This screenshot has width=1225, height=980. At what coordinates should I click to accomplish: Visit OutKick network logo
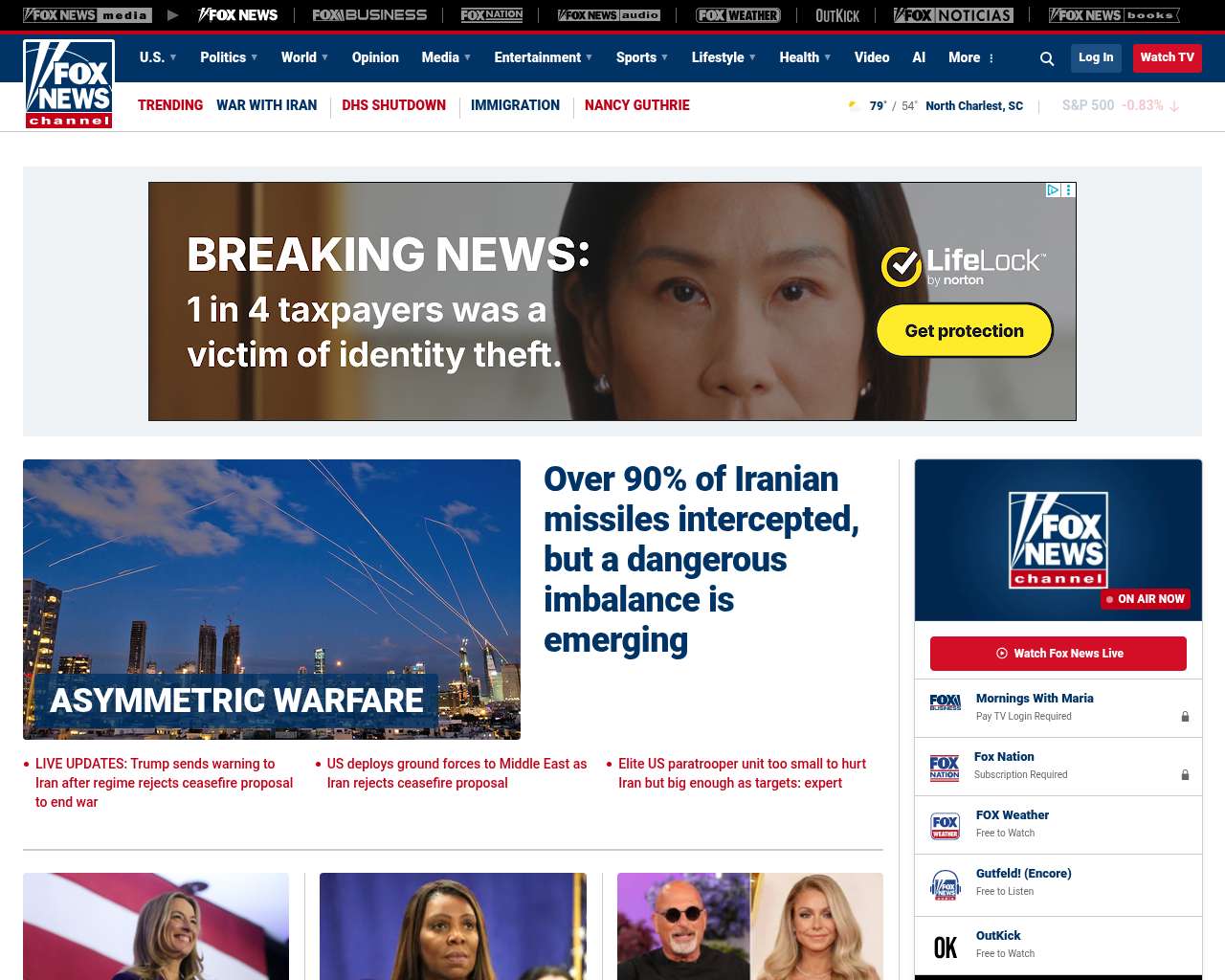pyautogui.click(x=837, y=15)
